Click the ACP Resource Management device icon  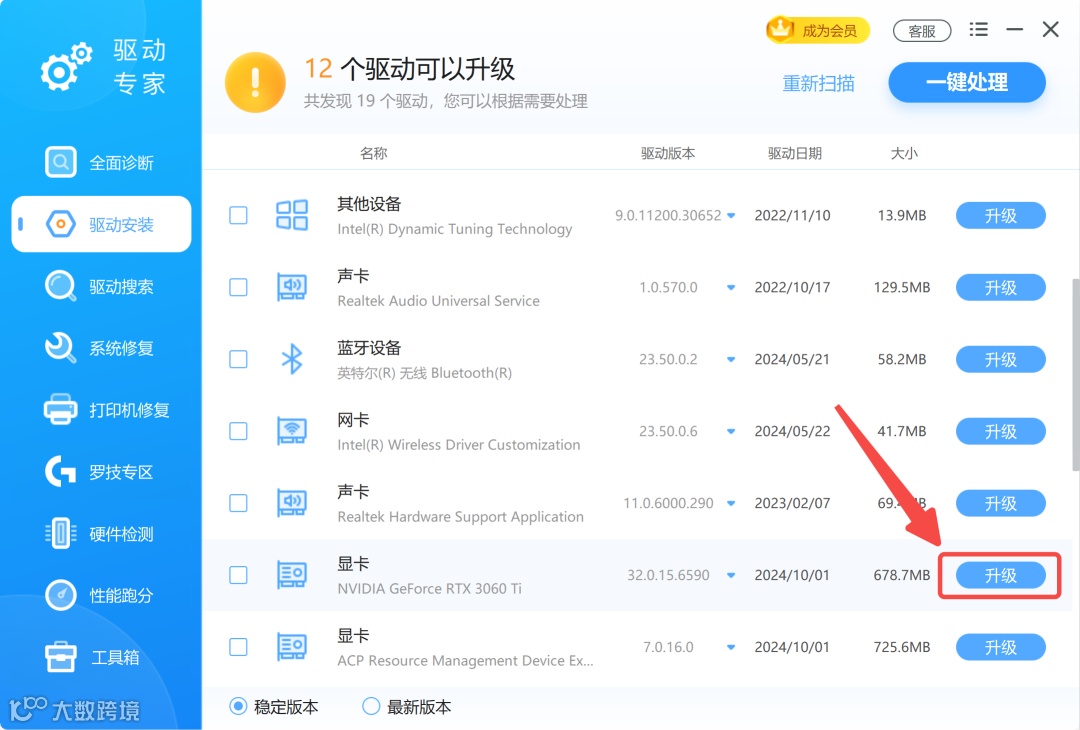point(292,647)
